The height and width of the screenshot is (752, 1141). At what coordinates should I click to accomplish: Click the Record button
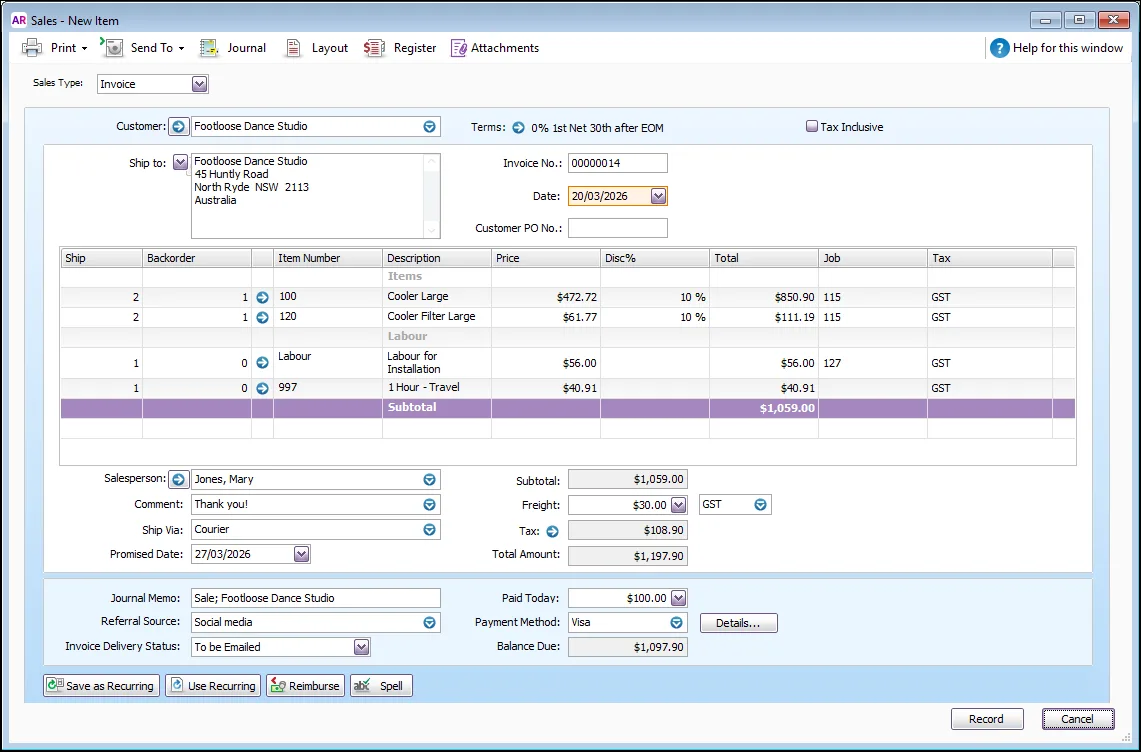986,719
